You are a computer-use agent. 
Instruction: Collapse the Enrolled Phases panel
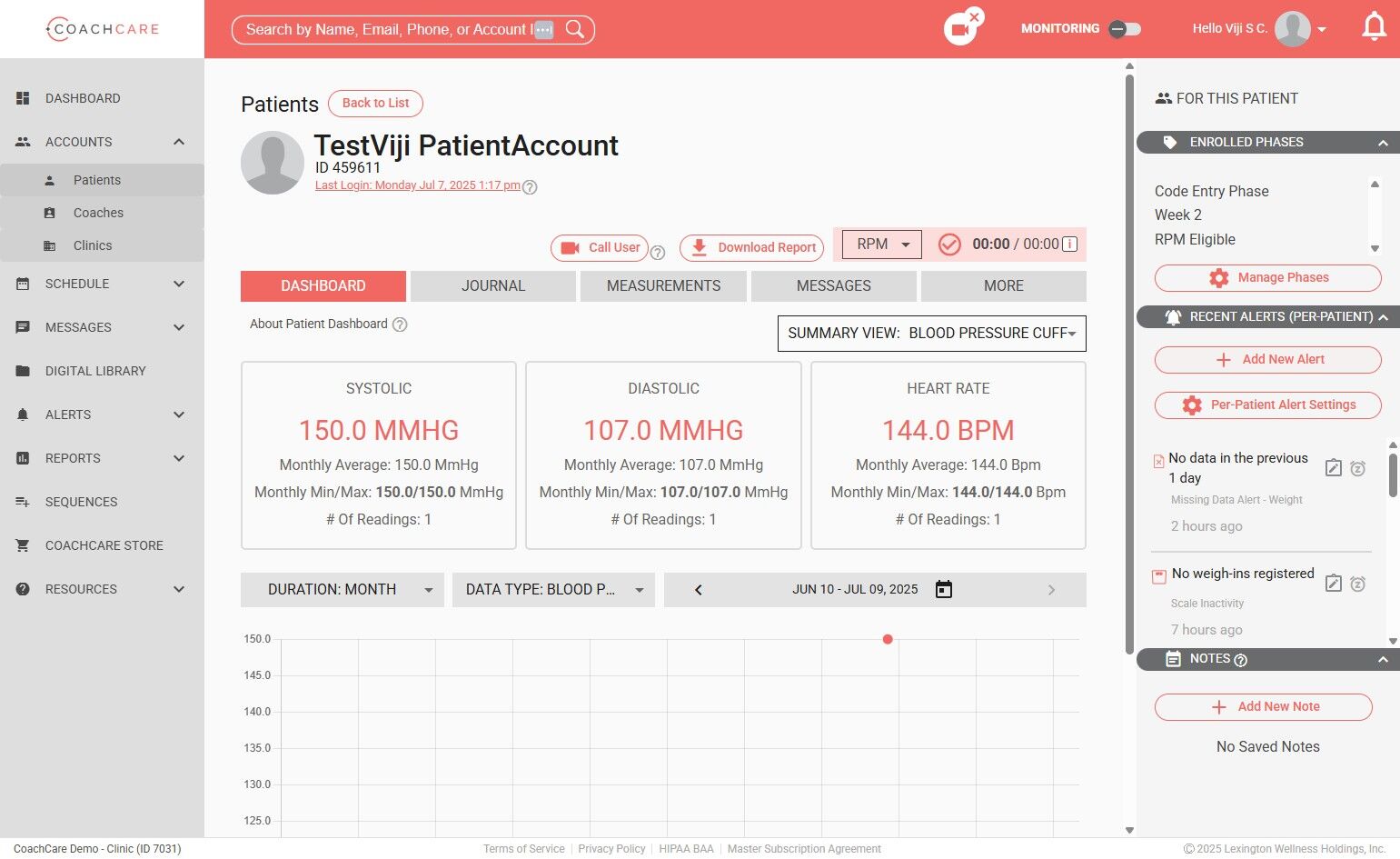[x=1383, y=143]
